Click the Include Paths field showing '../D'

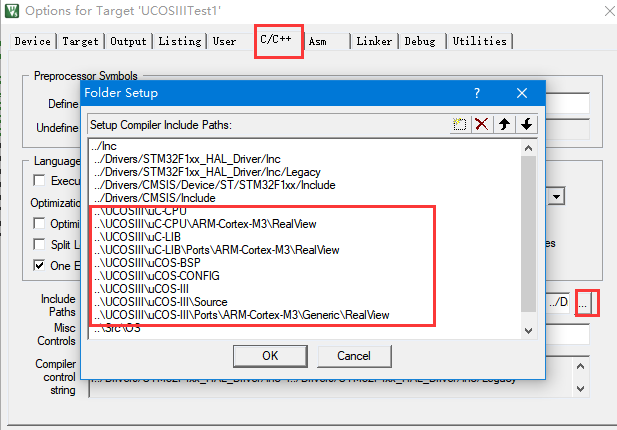(558, 302)
